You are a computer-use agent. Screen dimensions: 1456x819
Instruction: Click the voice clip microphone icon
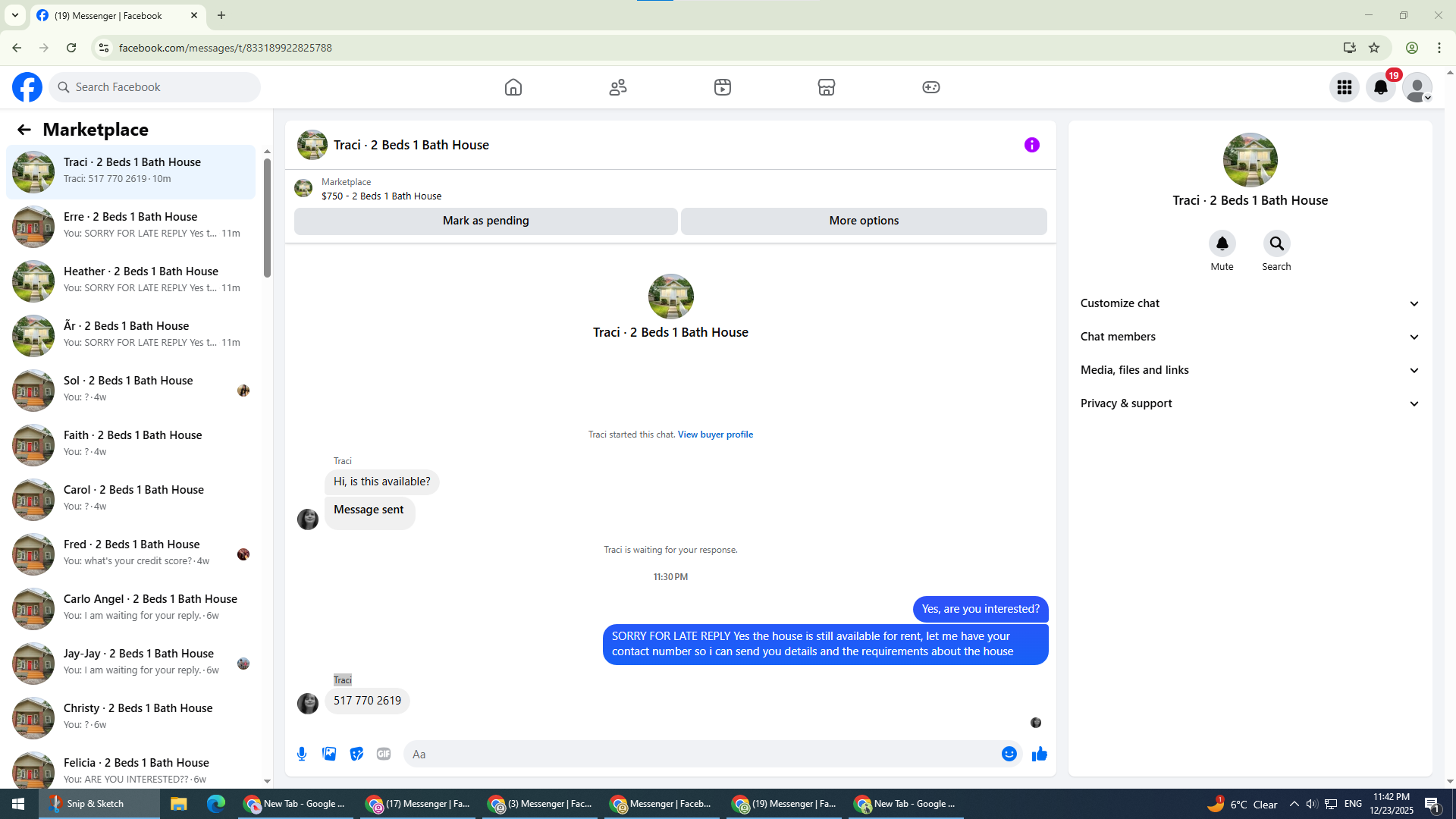(x=302, y=754)
